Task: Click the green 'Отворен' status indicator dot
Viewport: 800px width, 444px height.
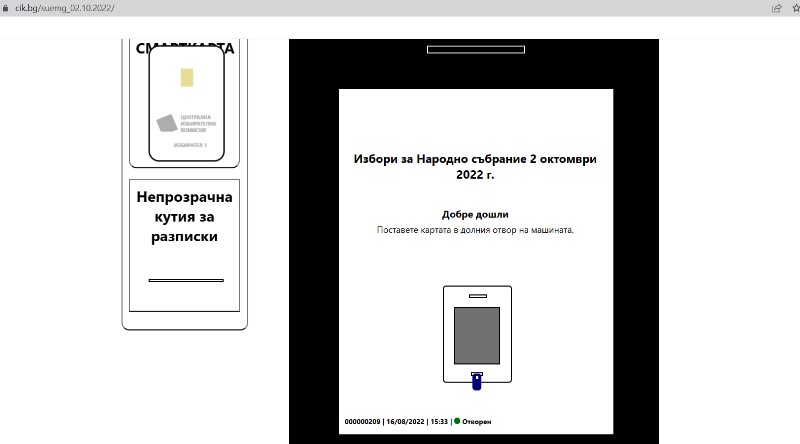Action: 457,421
